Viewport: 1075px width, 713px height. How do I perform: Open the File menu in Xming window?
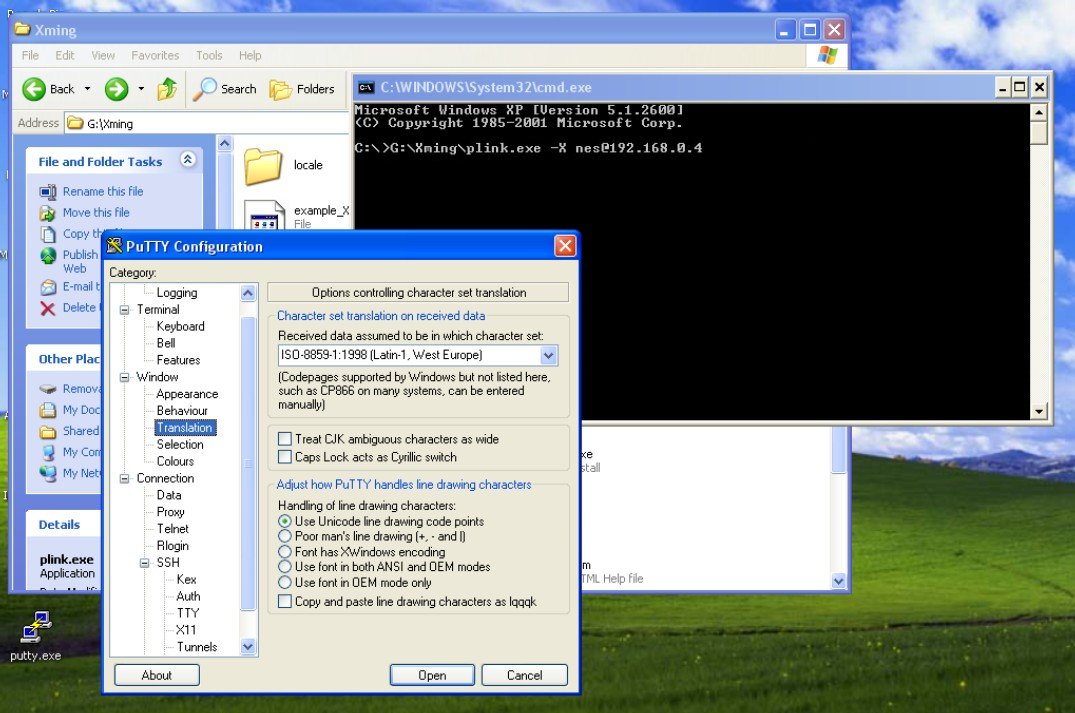[x=30, y=56]
